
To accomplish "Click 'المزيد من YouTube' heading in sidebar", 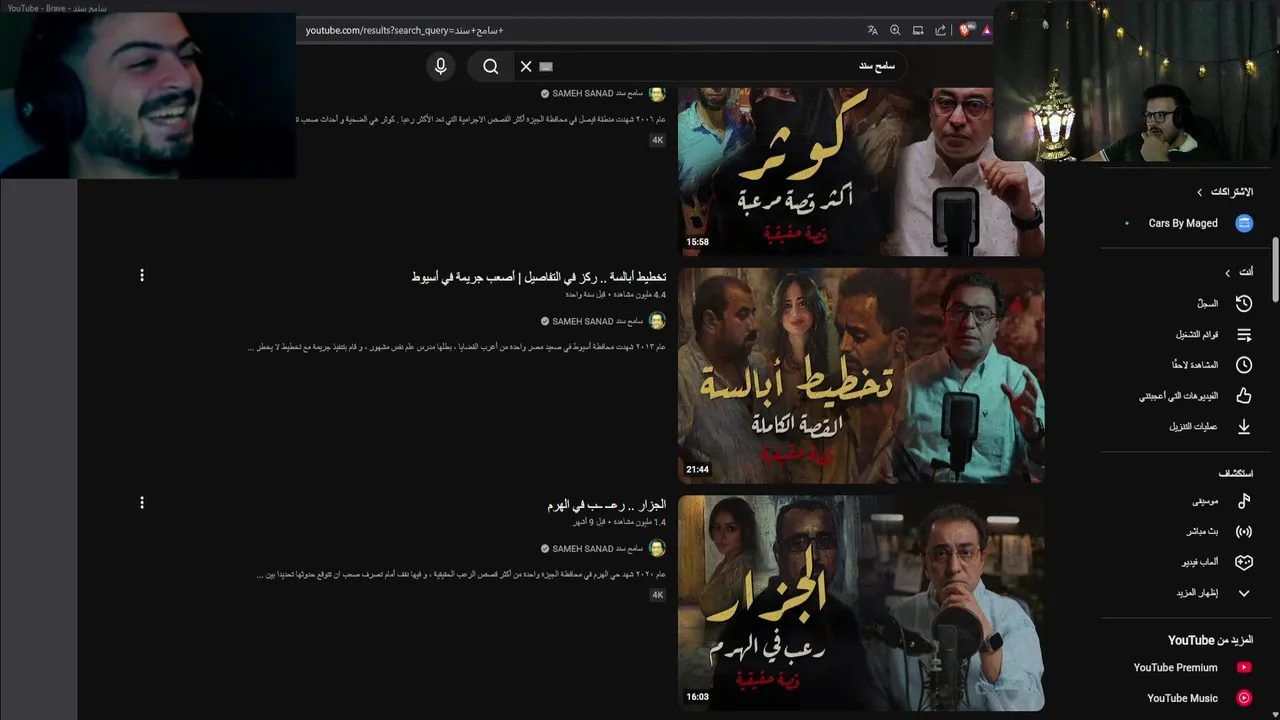I will point(1210,640).
